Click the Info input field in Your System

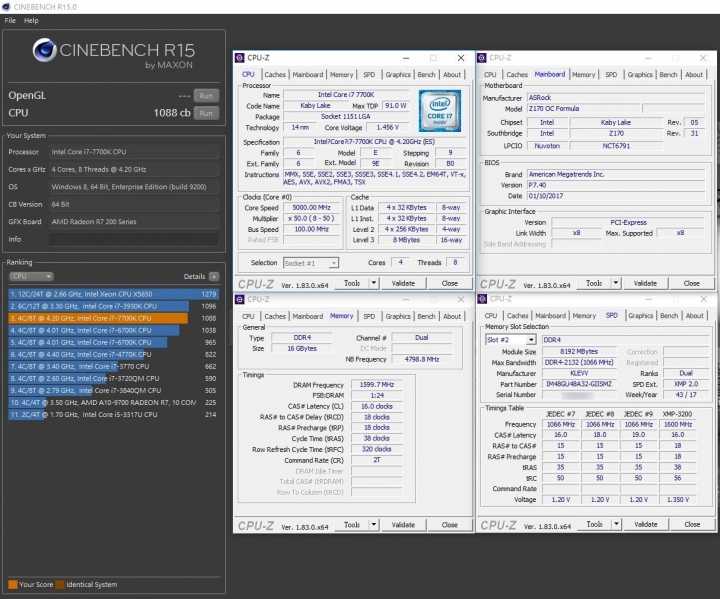134,239
